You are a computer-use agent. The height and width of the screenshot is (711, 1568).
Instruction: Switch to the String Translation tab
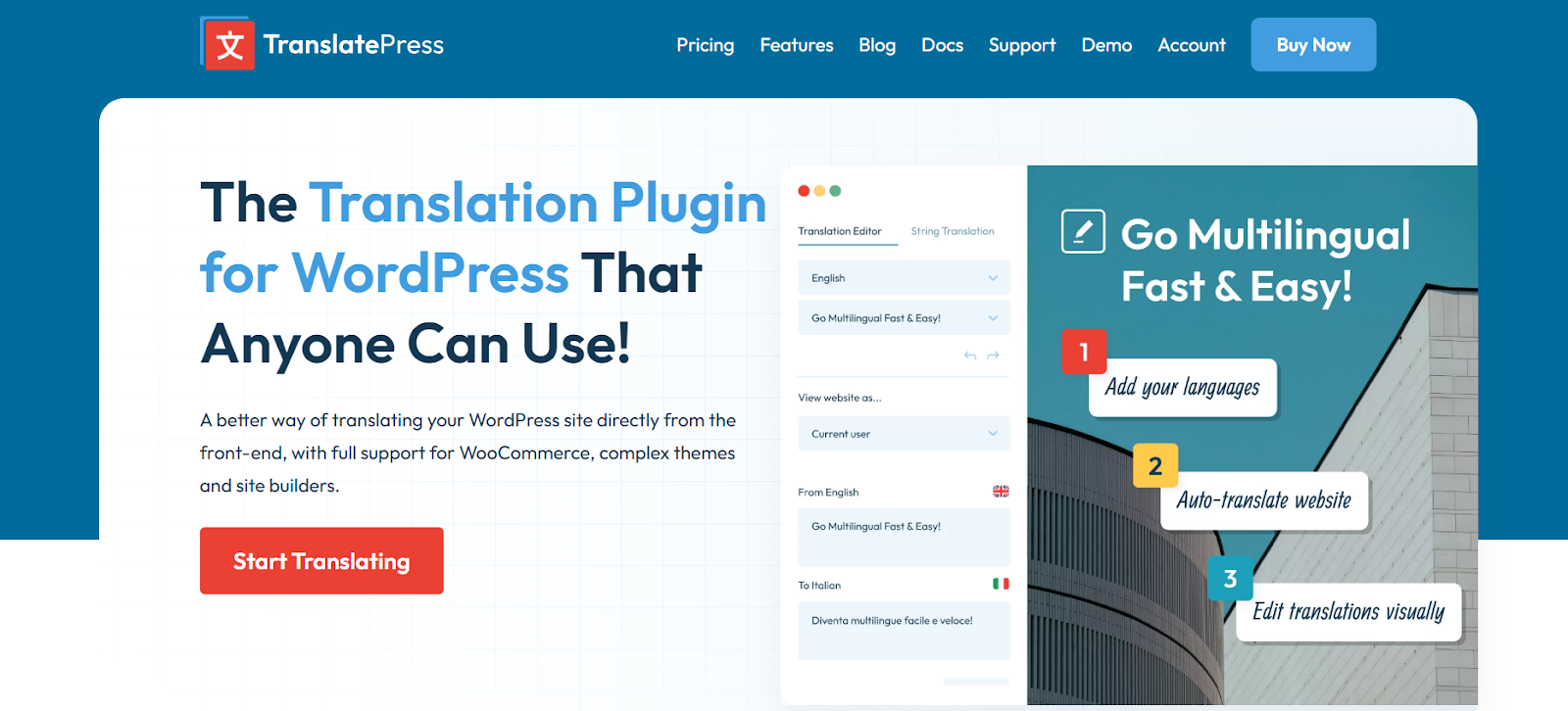[x=953, y=232]
